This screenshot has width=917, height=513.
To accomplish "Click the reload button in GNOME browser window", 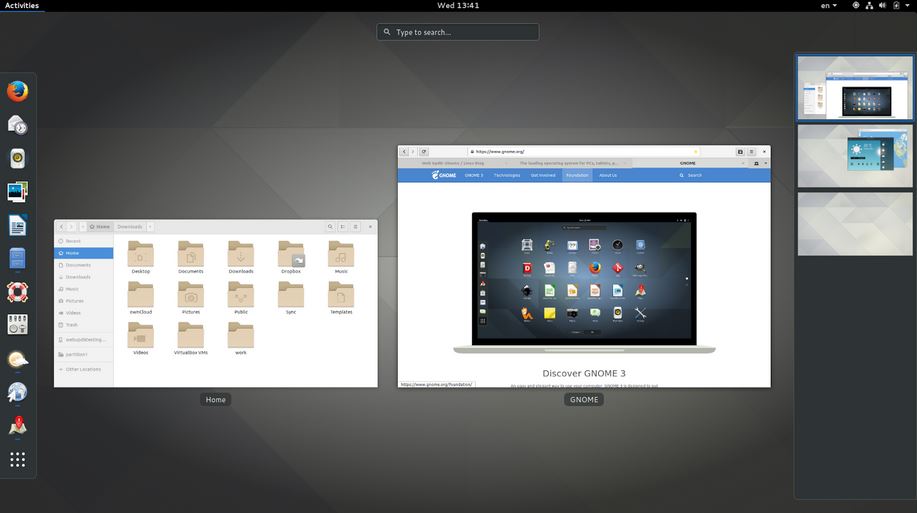I will click(424, 152).
